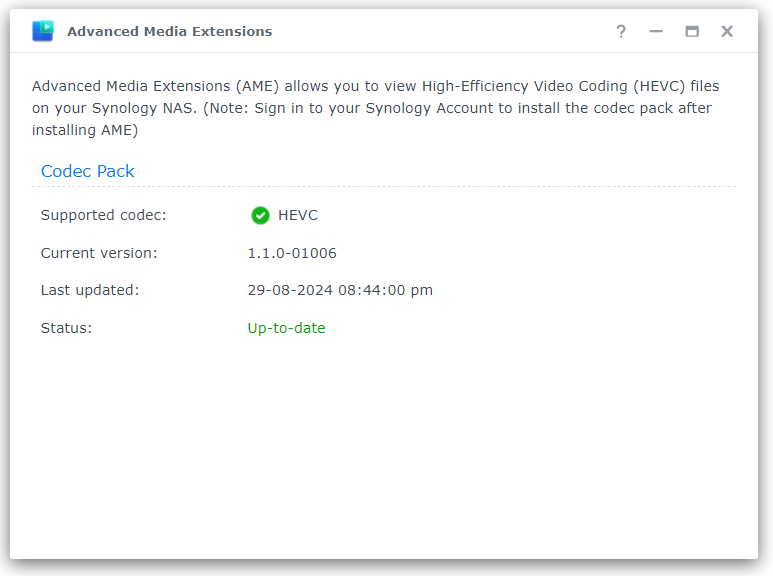Minimize the Advanced Media Extensions window
Screen dimensions: 773x576
pyautogui.click(x=656, y=32)
